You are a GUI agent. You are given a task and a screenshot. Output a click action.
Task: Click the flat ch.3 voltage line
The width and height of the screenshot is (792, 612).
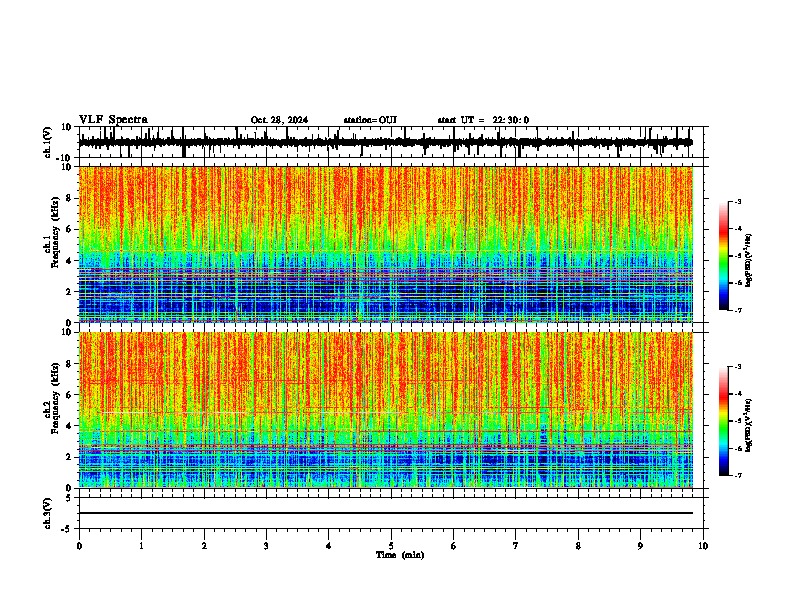click(386, 513)
